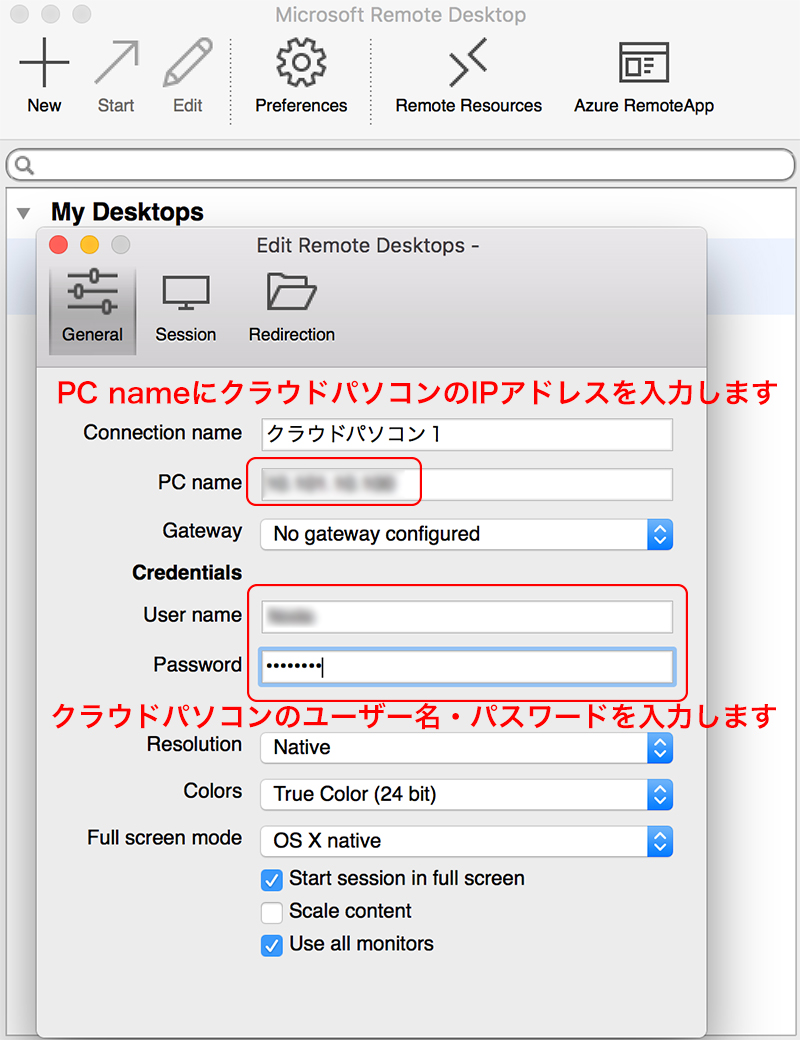The width and height of the screenshot is (800, 1040).
Task: Click the My Desktops heading
Action: pyautogui.click(x=127, y=212)
